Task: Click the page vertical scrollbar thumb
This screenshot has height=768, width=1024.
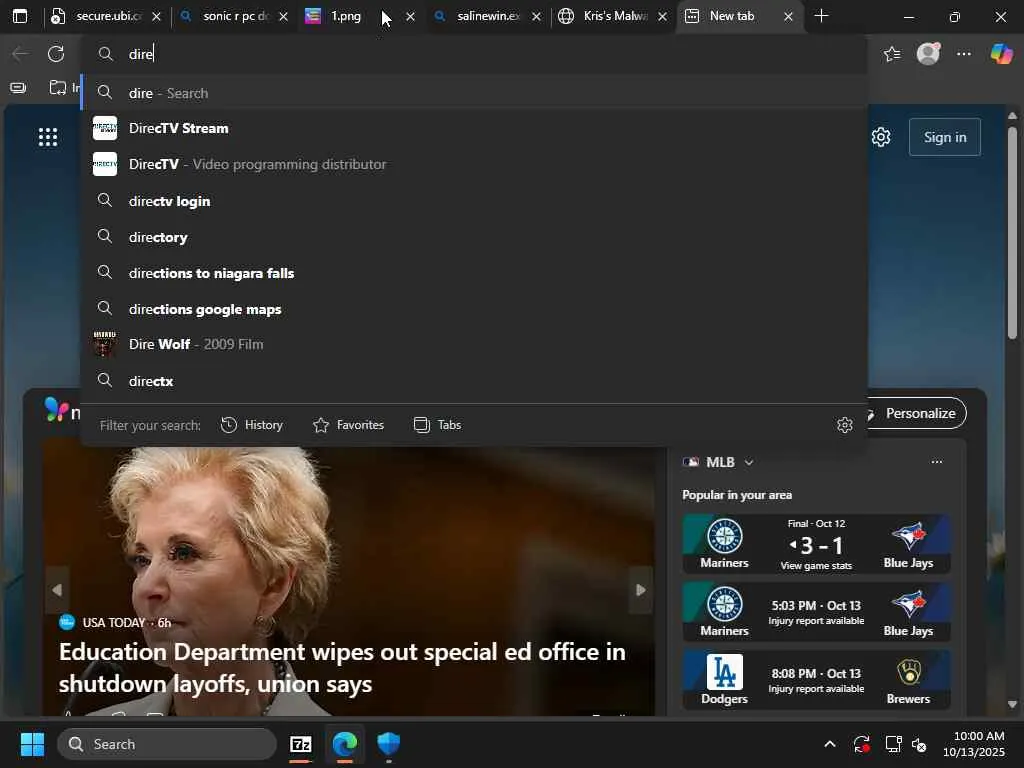Action: [x=1012, y=233]
